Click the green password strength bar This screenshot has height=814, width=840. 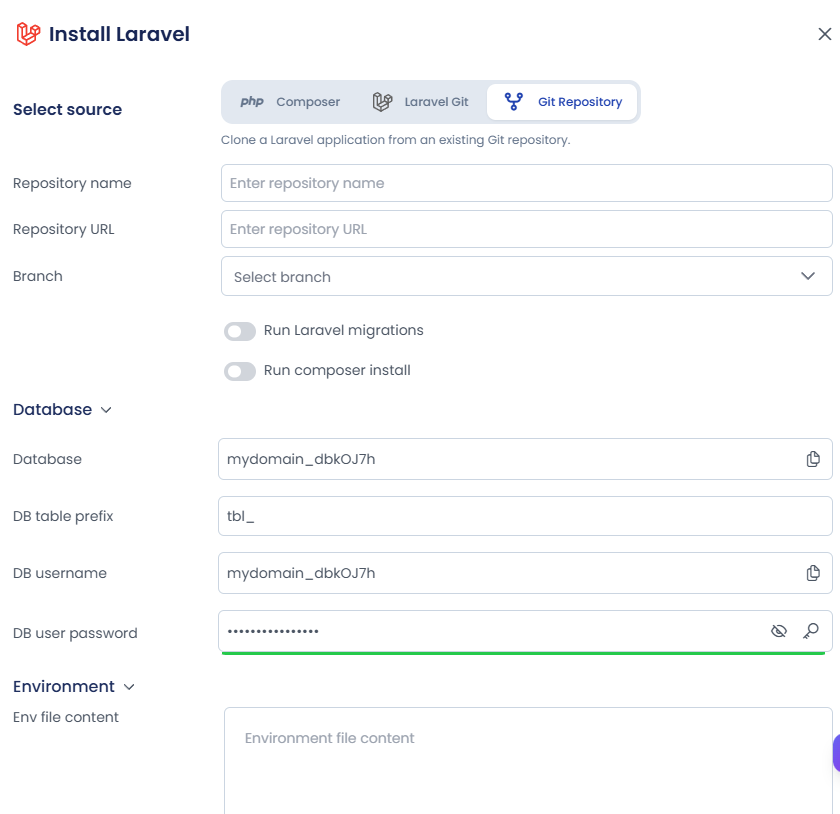pyautogui.click(x=523, y=653)
